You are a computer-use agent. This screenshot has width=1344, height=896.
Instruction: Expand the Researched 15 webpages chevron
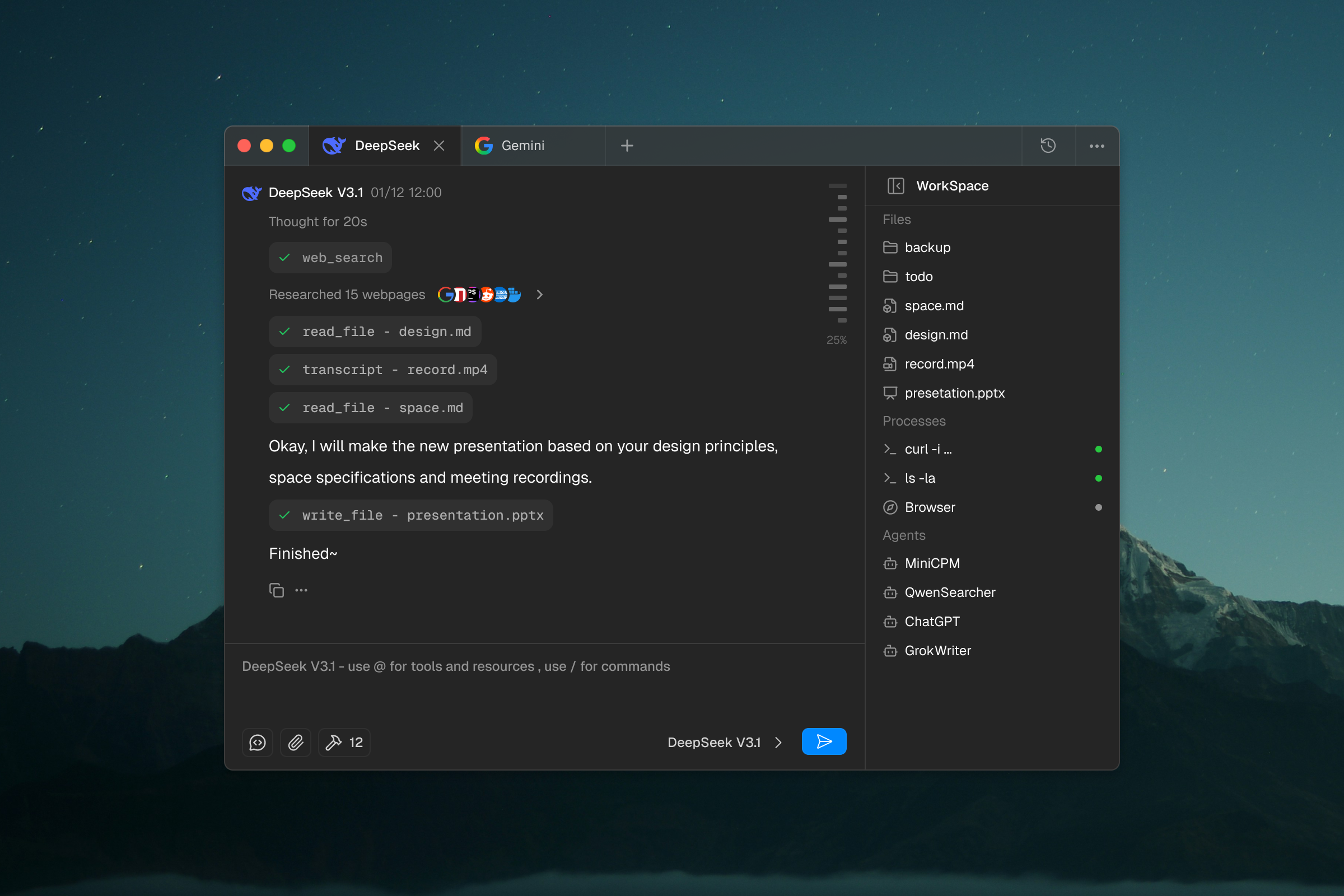(x=539, y=295)
